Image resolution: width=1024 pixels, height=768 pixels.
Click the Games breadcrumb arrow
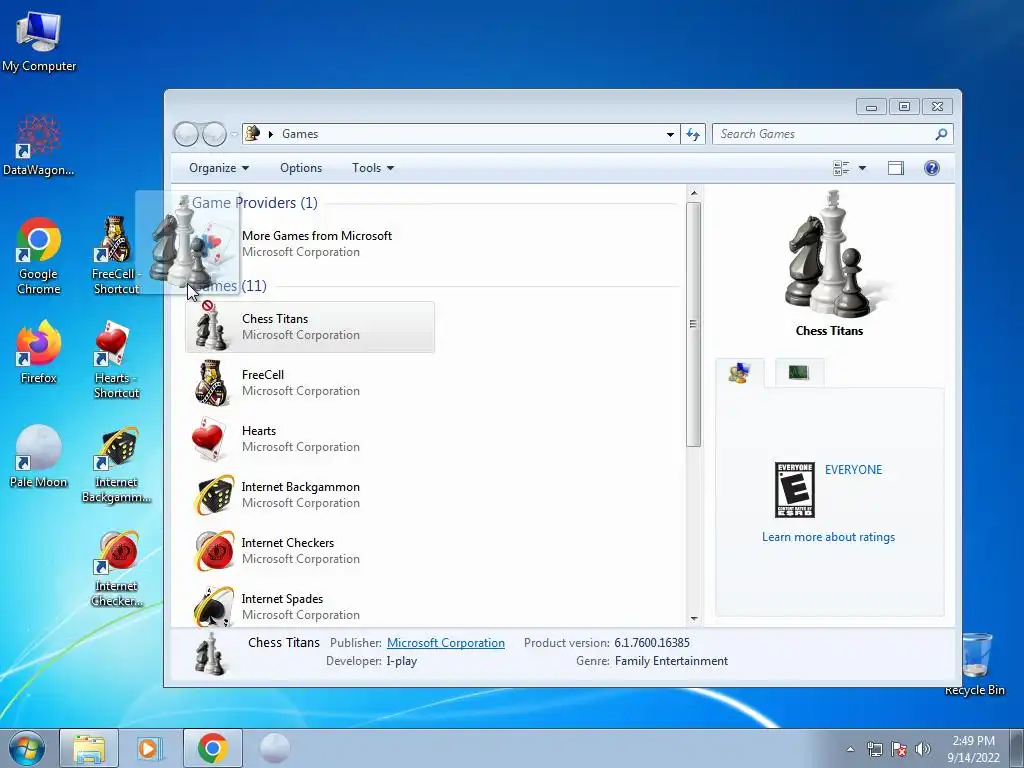(x=271, y=134)
